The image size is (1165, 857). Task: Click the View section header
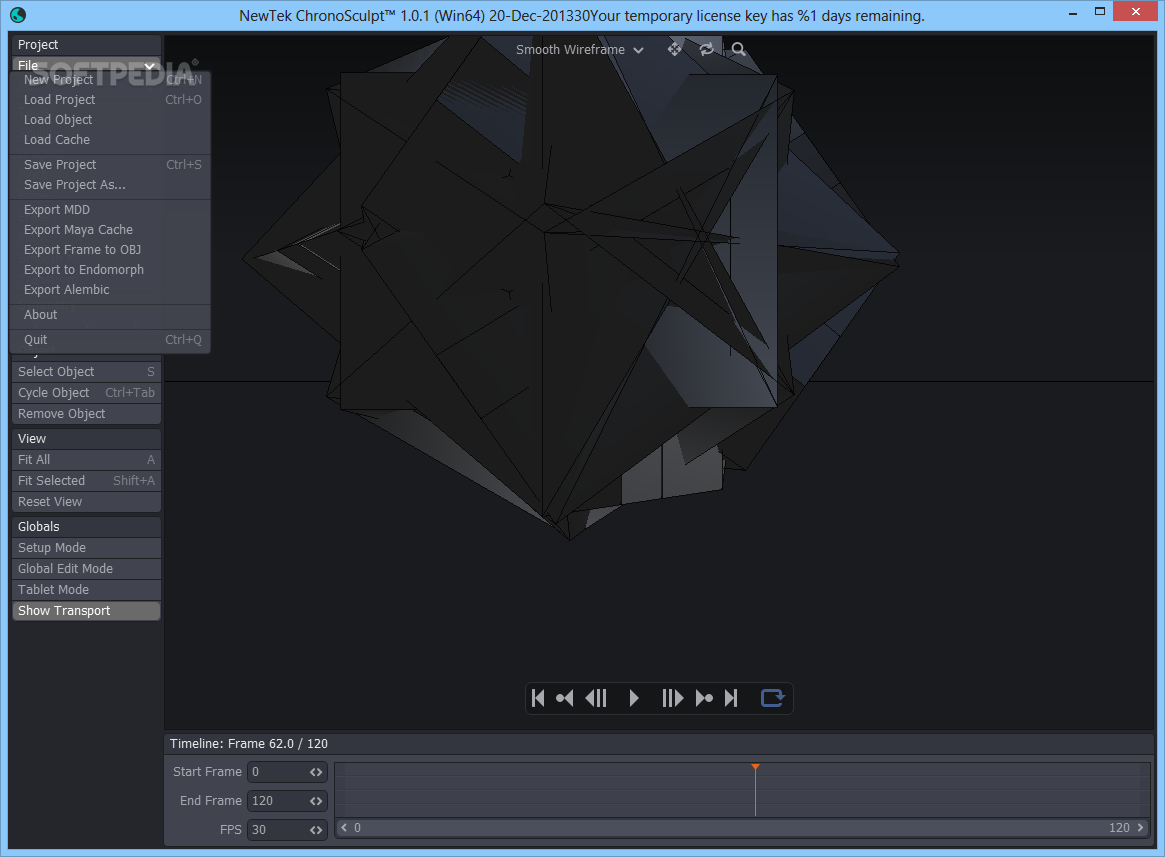(86, 439)
